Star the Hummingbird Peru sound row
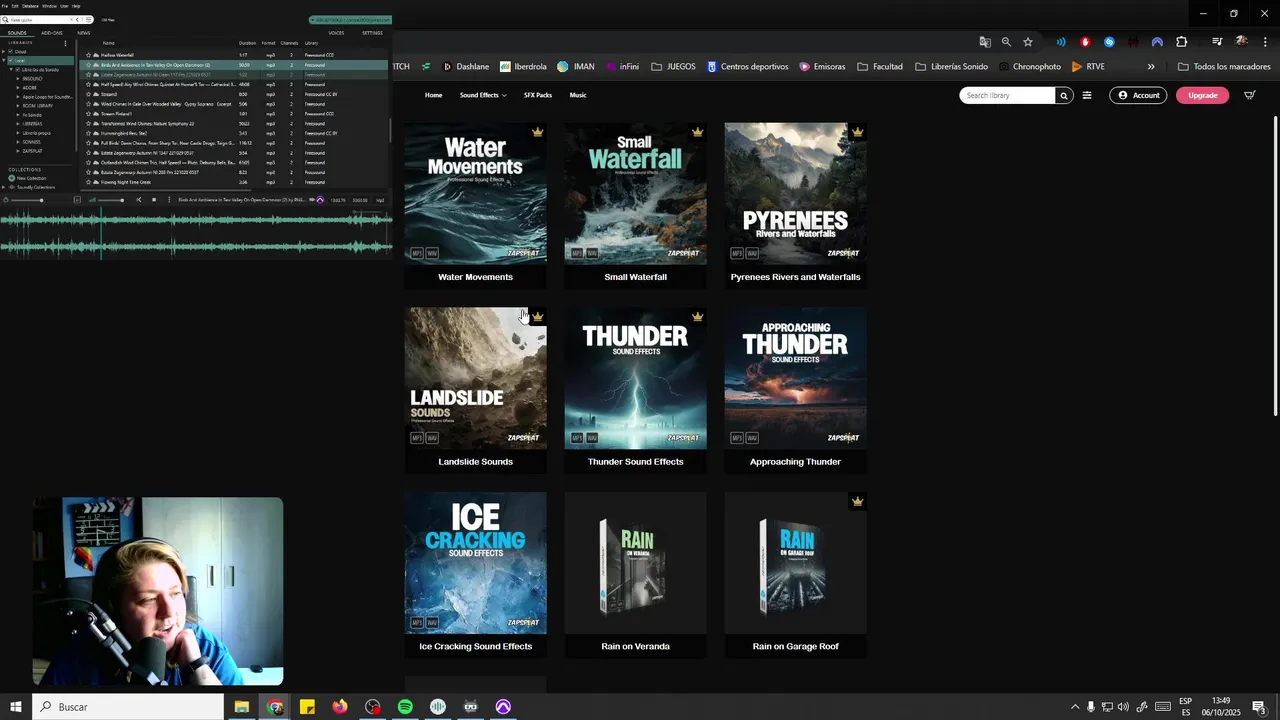The width and height of the screenshot is (1280, 720). click(89, 133)
